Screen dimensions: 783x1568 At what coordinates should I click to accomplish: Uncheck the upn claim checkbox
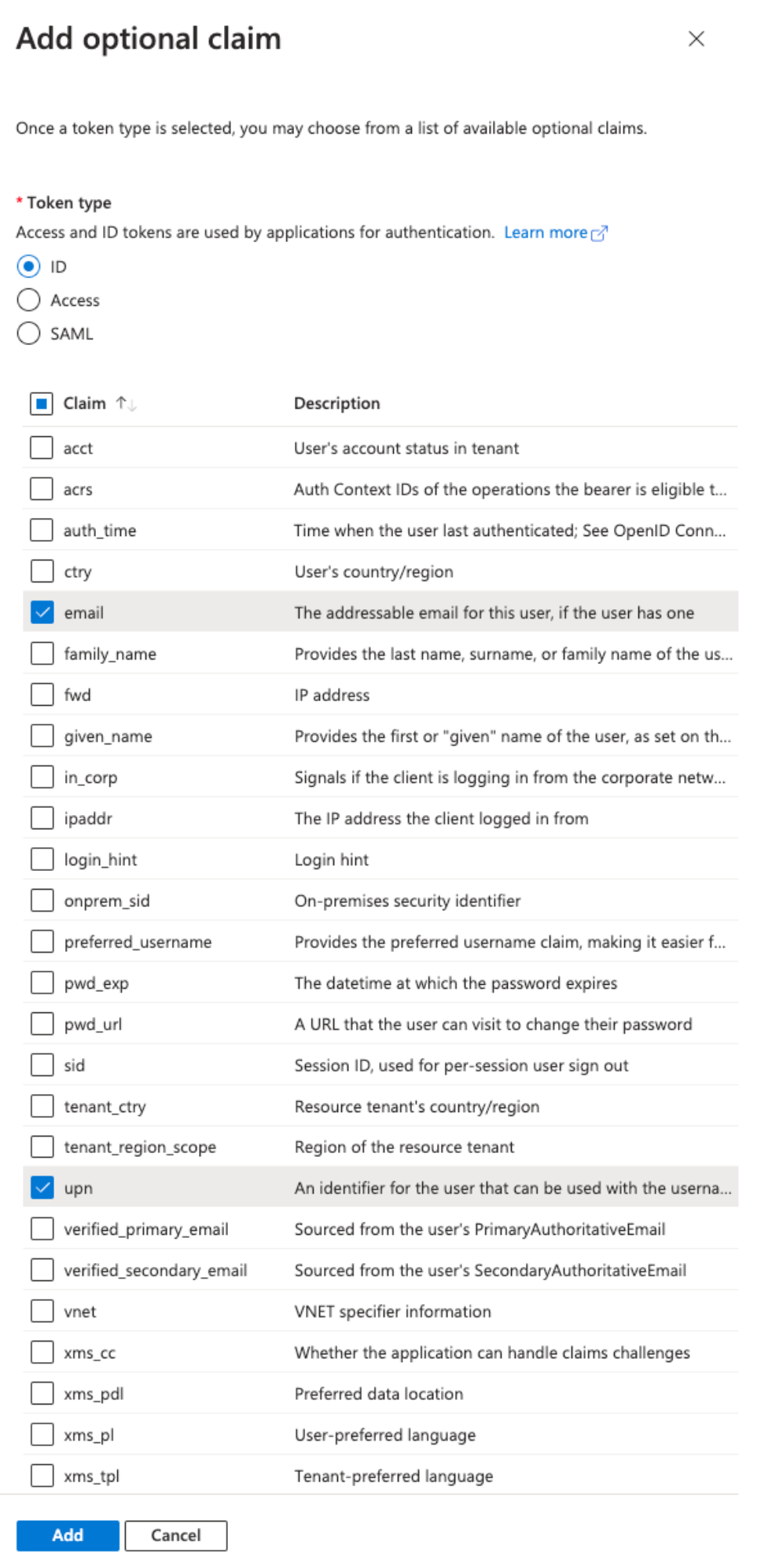[x=42, y=1188]
